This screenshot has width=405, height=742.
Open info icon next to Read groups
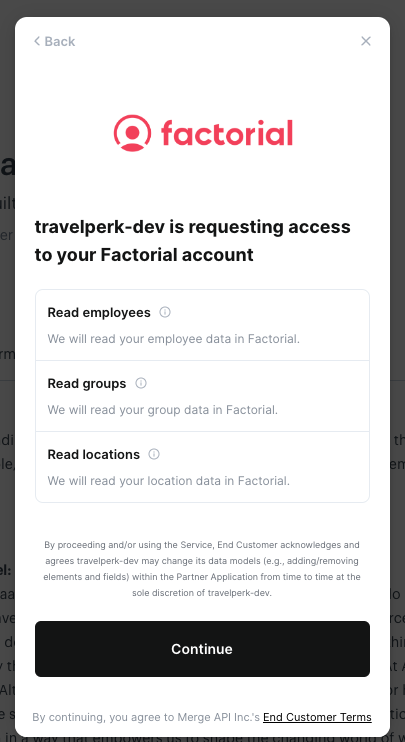click(141, 383)
